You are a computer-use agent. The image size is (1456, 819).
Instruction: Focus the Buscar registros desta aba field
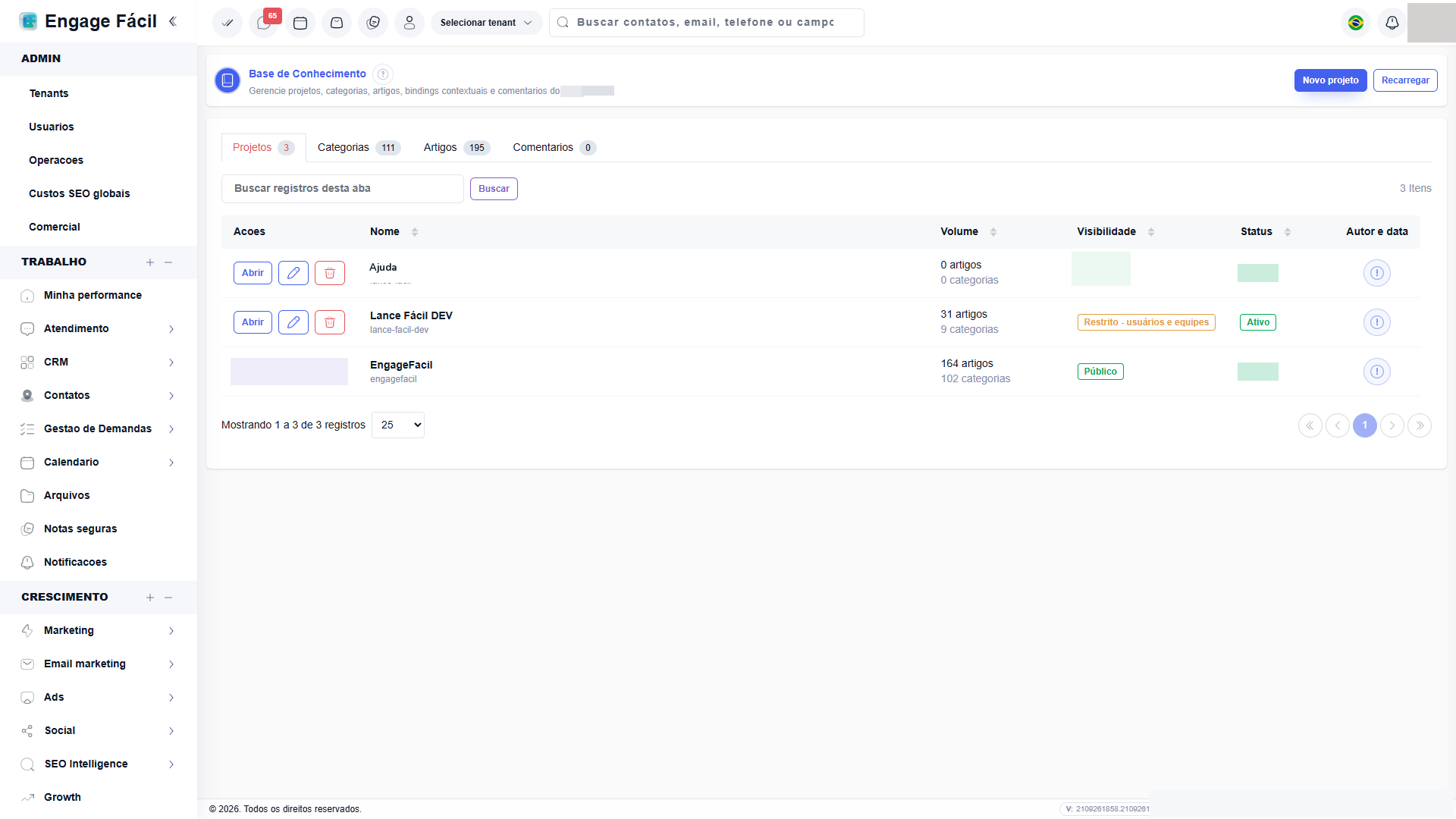[343, 189]
